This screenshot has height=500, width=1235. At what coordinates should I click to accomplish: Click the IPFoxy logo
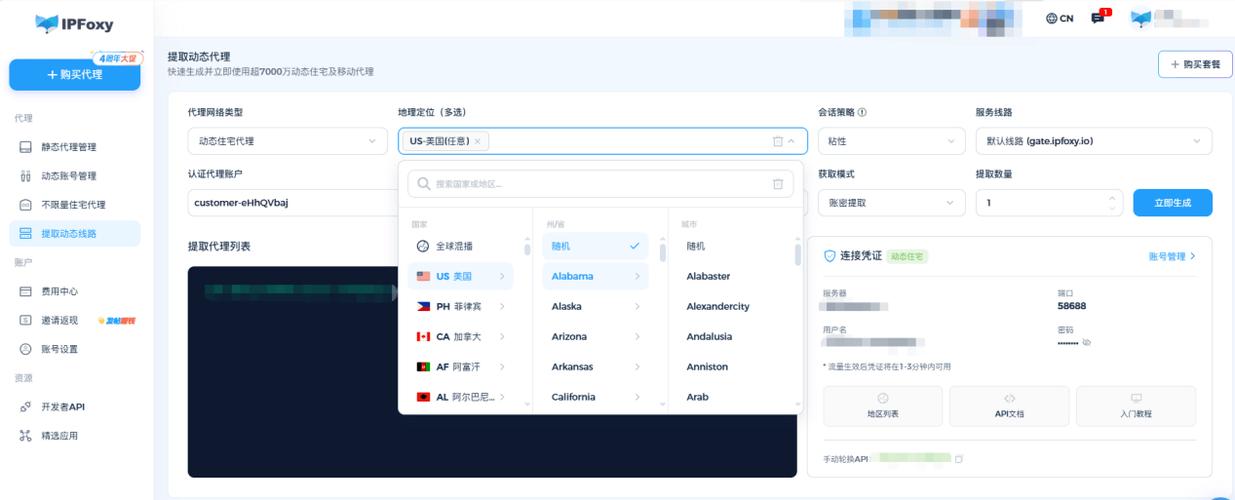point(75,23)
